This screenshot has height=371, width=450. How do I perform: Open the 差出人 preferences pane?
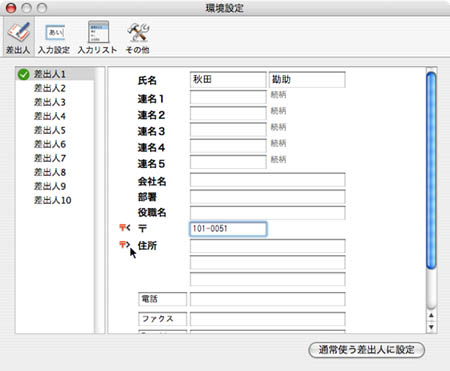pyautogui.click(x=18, y=38)
